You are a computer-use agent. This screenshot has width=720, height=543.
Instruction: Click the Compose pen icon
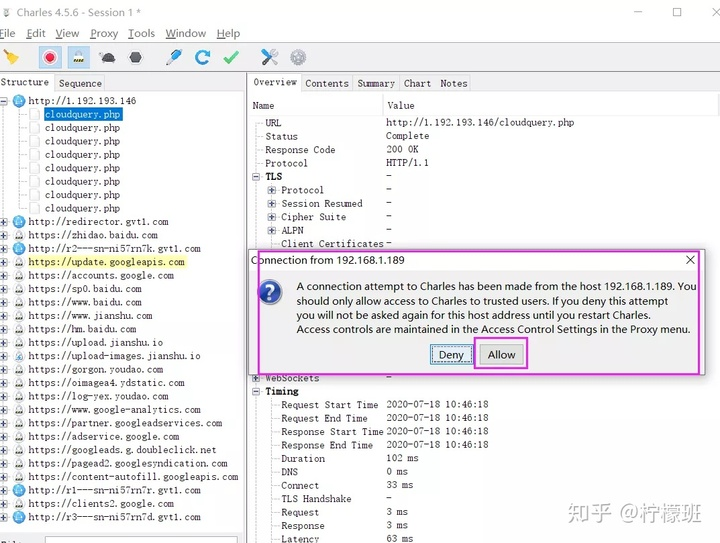pyautogui.click(x=174, y=57)
